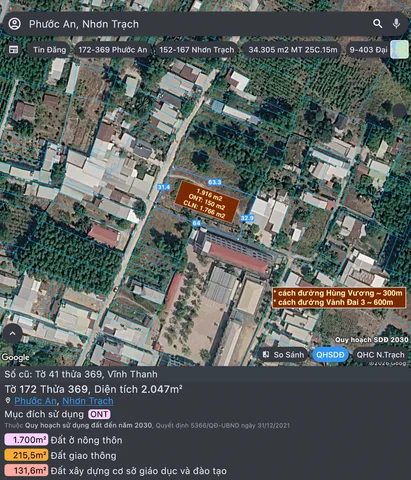Image resolution: width=411 pixels, height=480 pixels.
Task: Click the brown 1.916 m2 parcel label
Action: (207, 202)
